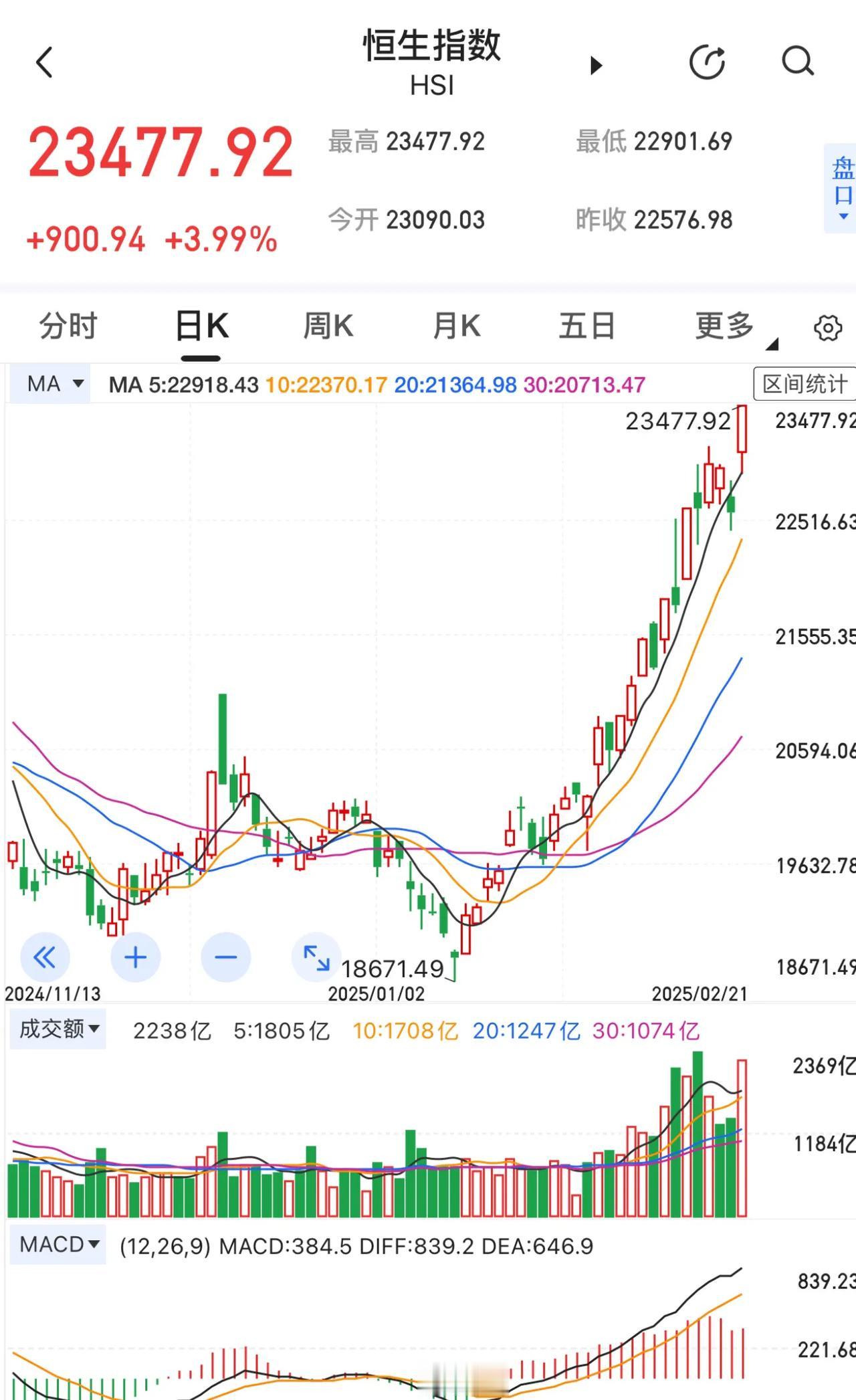Switch to 五日 tab
The image size is (856, 1400).
coord(587,326)
